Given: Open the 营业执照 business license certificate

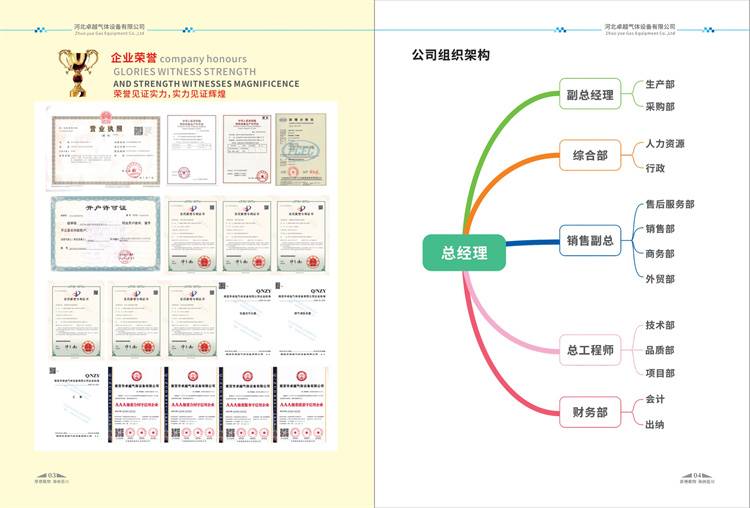Looking at the screenshot, I should 103,149.
